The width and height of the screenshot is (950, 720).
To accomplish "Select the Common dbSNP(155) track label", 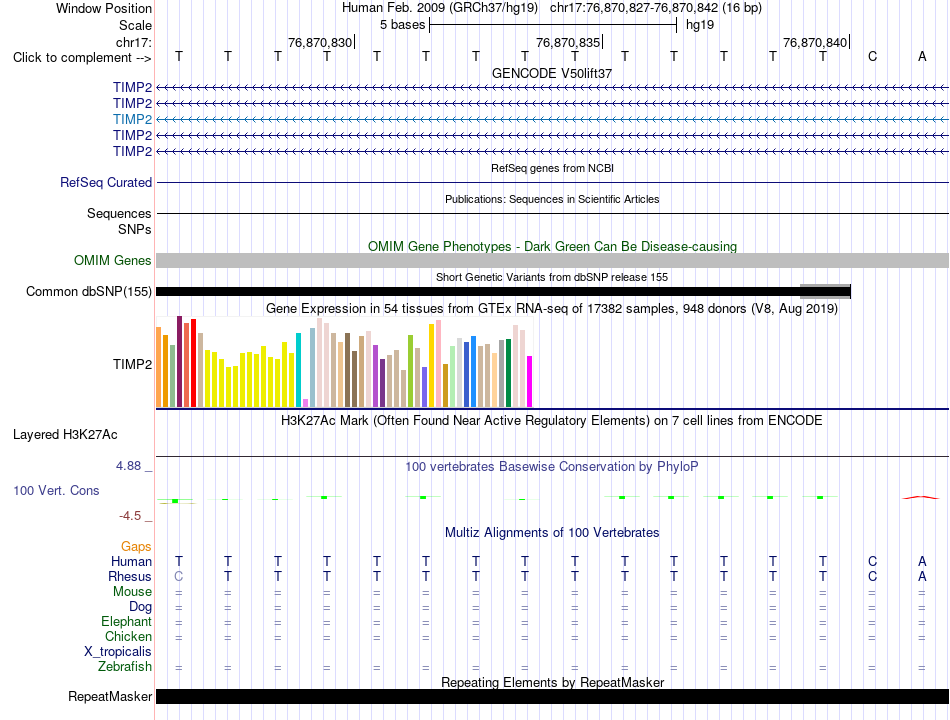I will 89,292.
